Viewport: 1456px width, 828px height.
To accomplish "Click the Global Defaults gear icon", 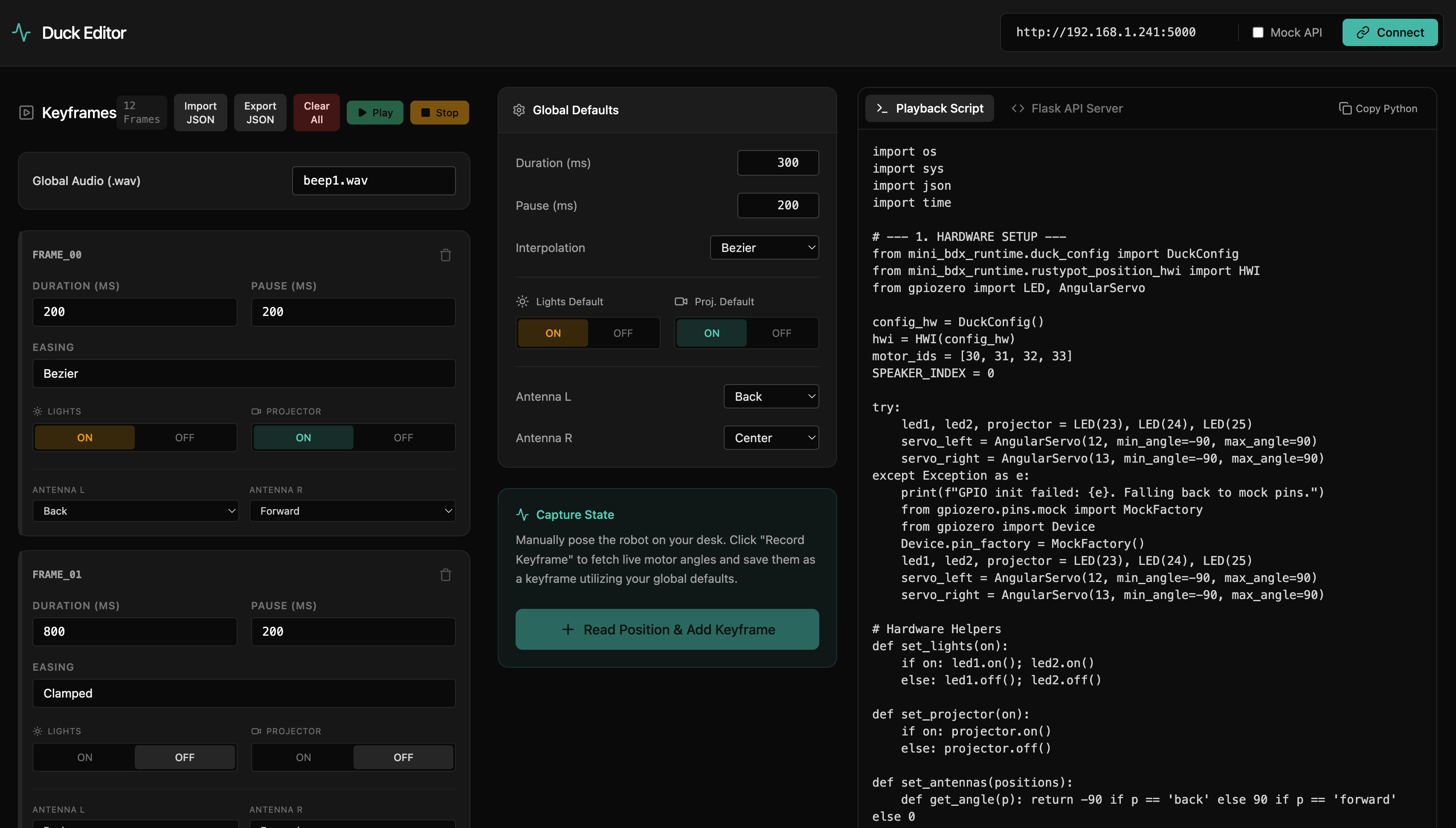I will tap(519, 110).
